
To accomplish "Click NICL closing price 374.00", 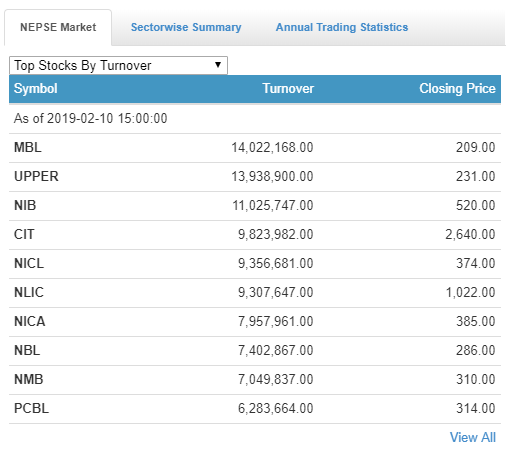I will pyautogui.click(x=476, y=263).
